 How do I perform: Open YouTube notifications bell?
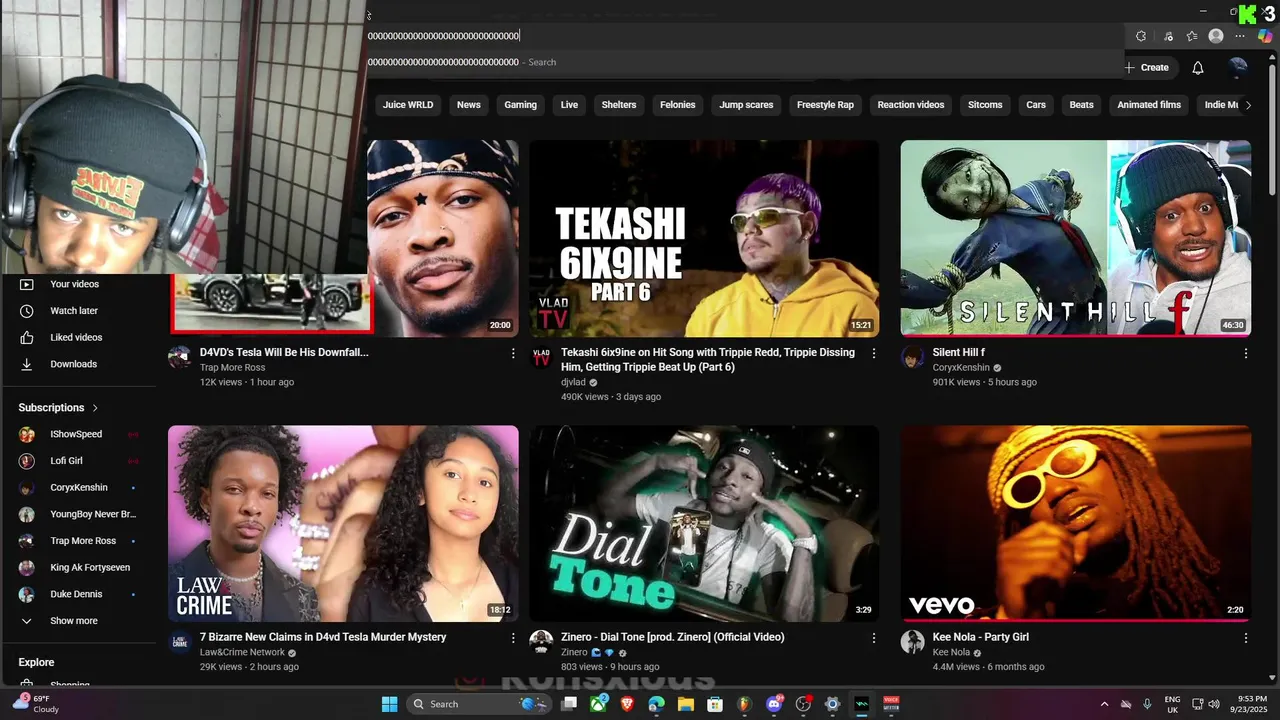[1197, 68]
